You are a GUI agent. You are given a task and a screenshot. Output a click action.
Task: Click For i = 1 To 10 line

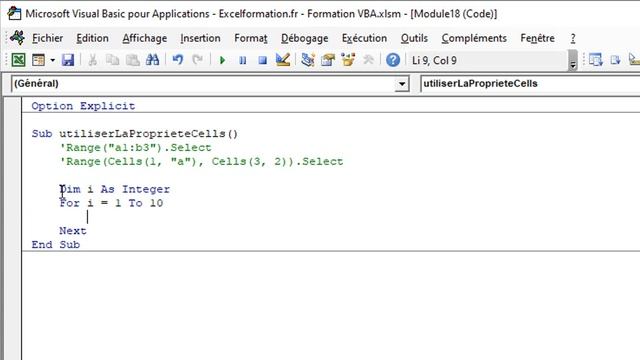111,203
